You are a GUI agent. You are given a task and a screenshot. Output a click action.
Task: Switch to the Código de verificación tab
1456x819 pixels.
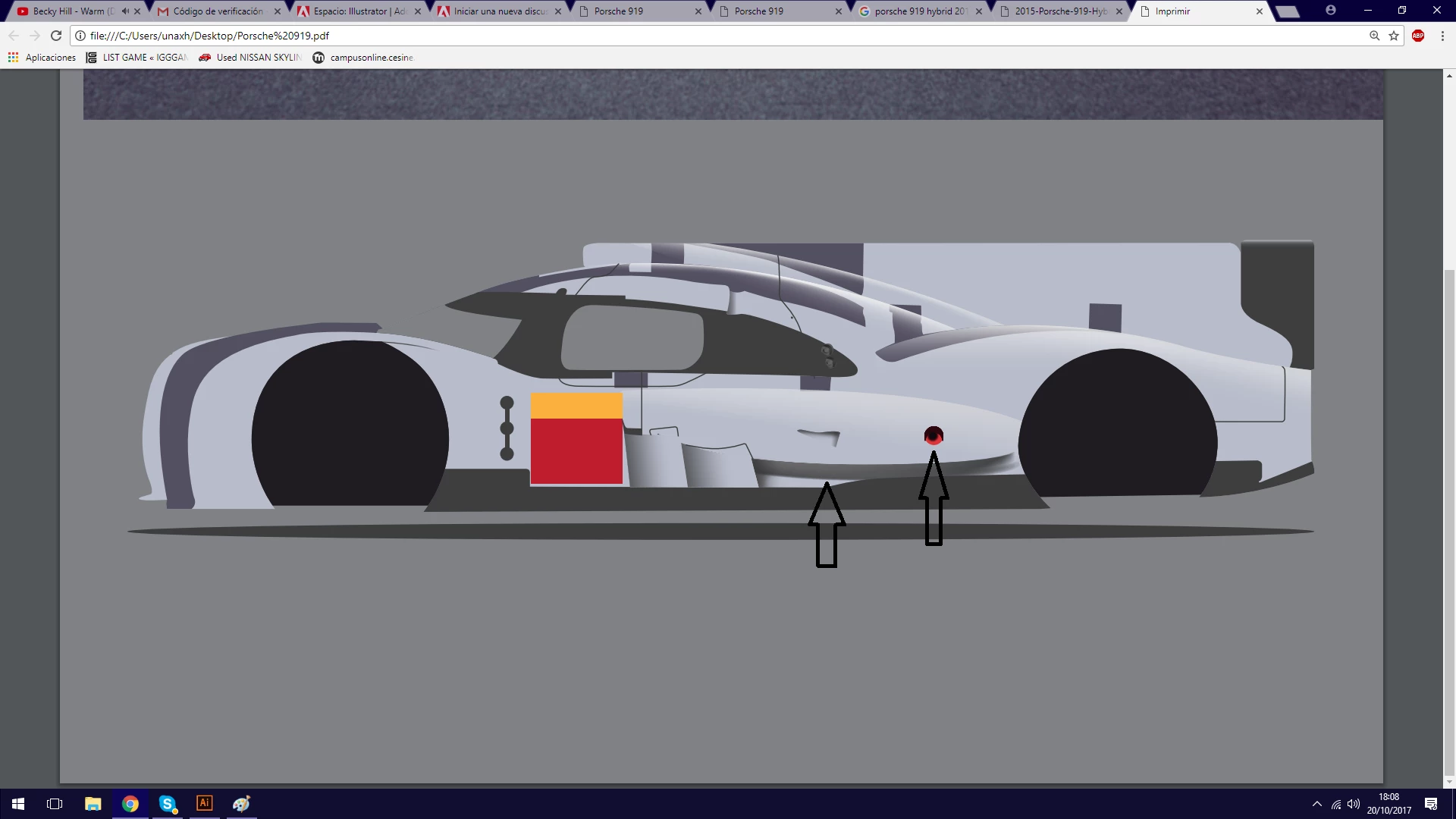coord(218,11)
